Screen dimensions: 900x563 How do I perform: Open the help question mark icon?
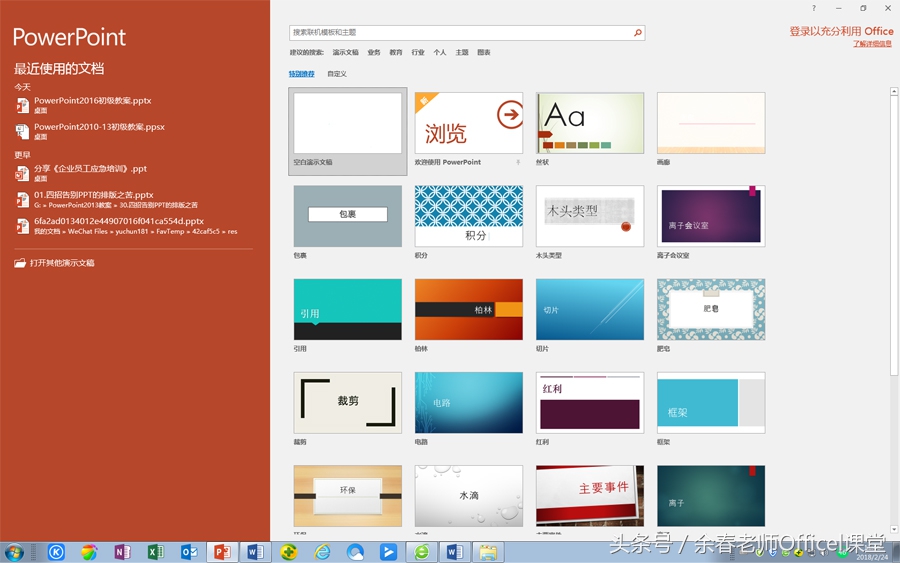pos(813,8)
